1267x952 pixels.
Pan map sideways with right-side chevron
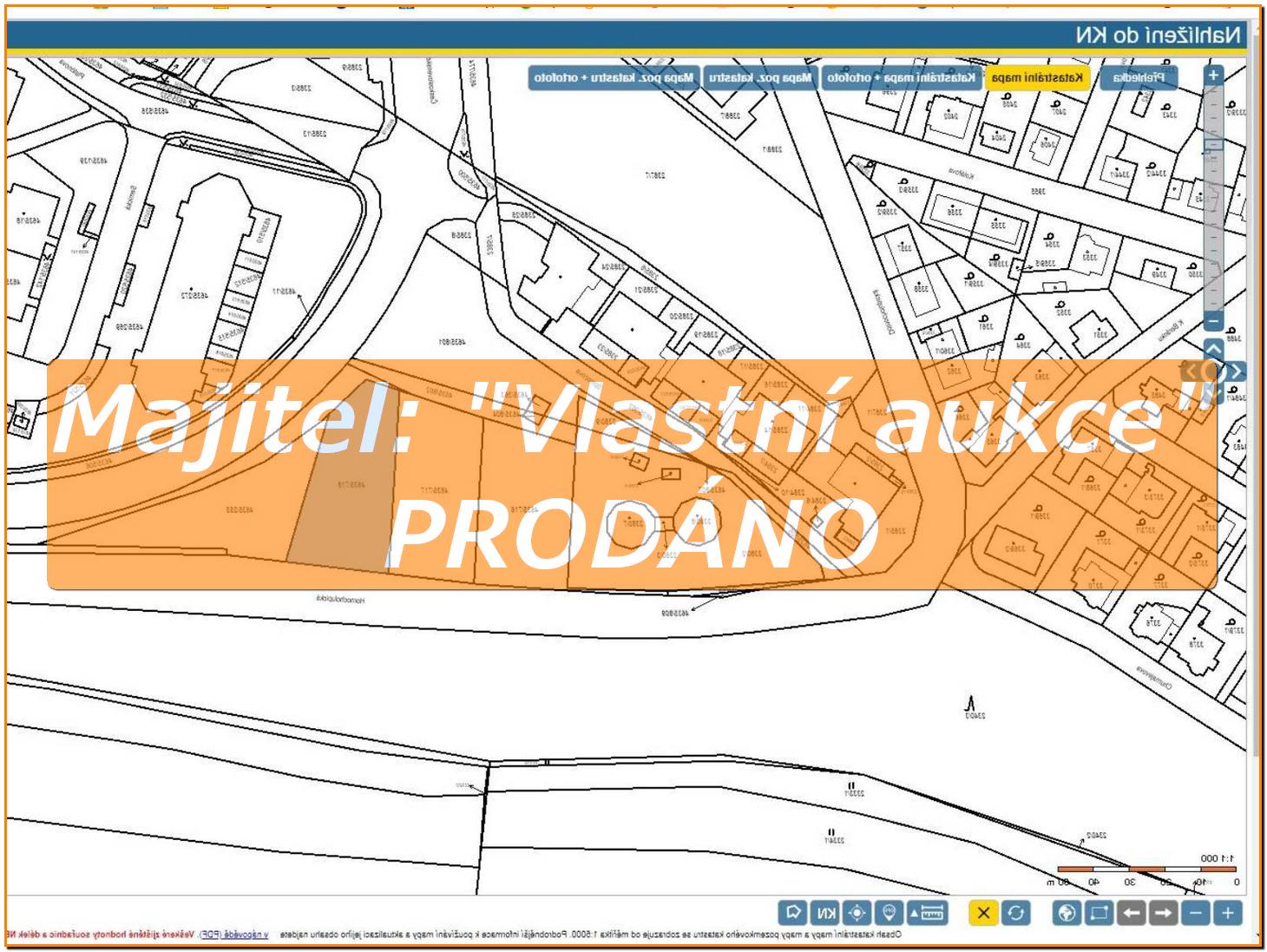1236,371
